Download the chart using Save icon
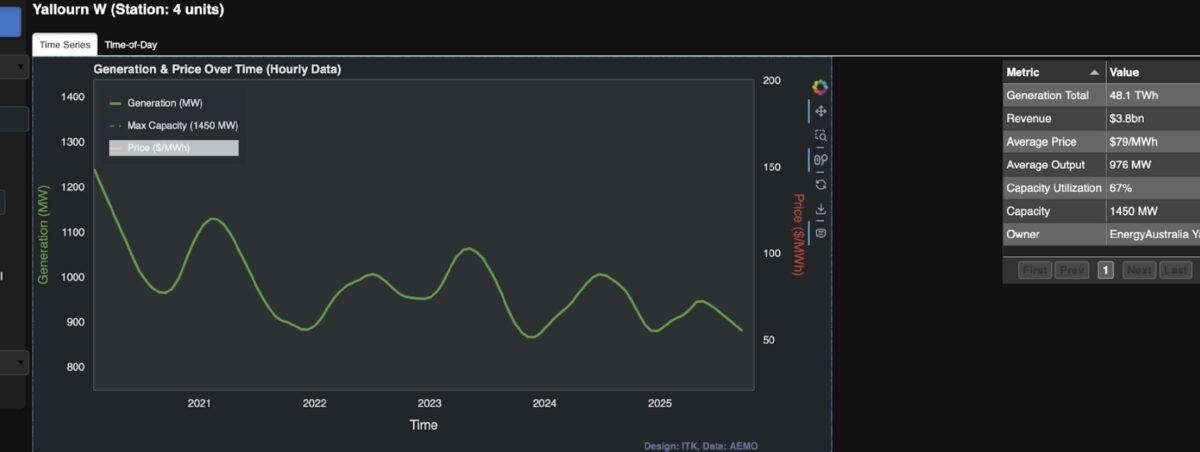Image resolution: width=1200 pixels, height=452 pixels. [x=820, y=209]
